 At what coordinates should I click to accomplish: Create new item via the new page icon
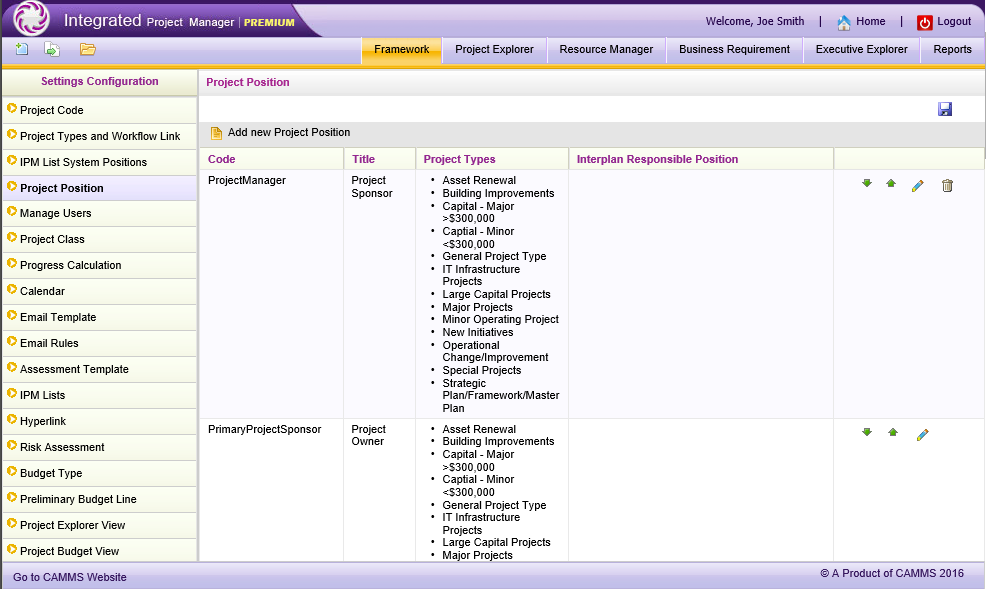tap(21, 48)
